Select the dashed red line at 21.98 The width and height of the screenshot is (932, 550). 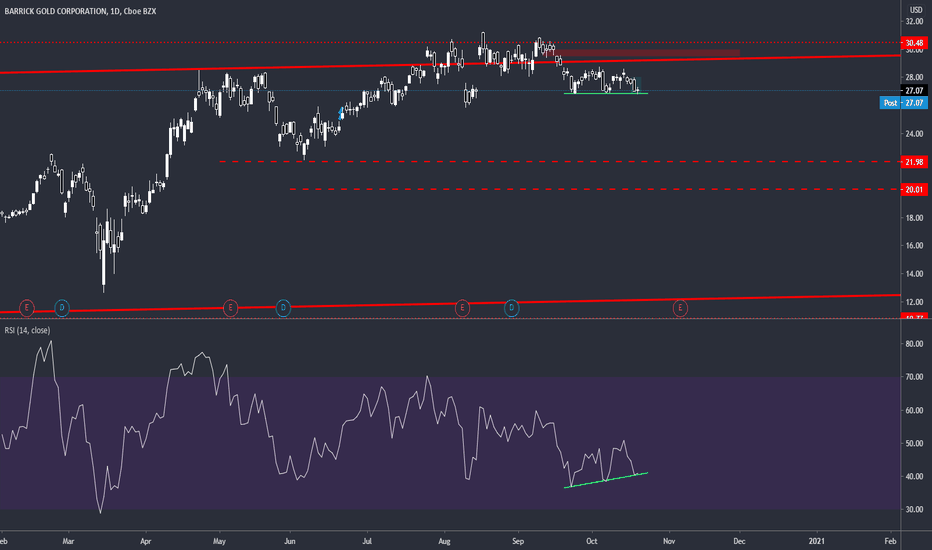pos(559,162)
